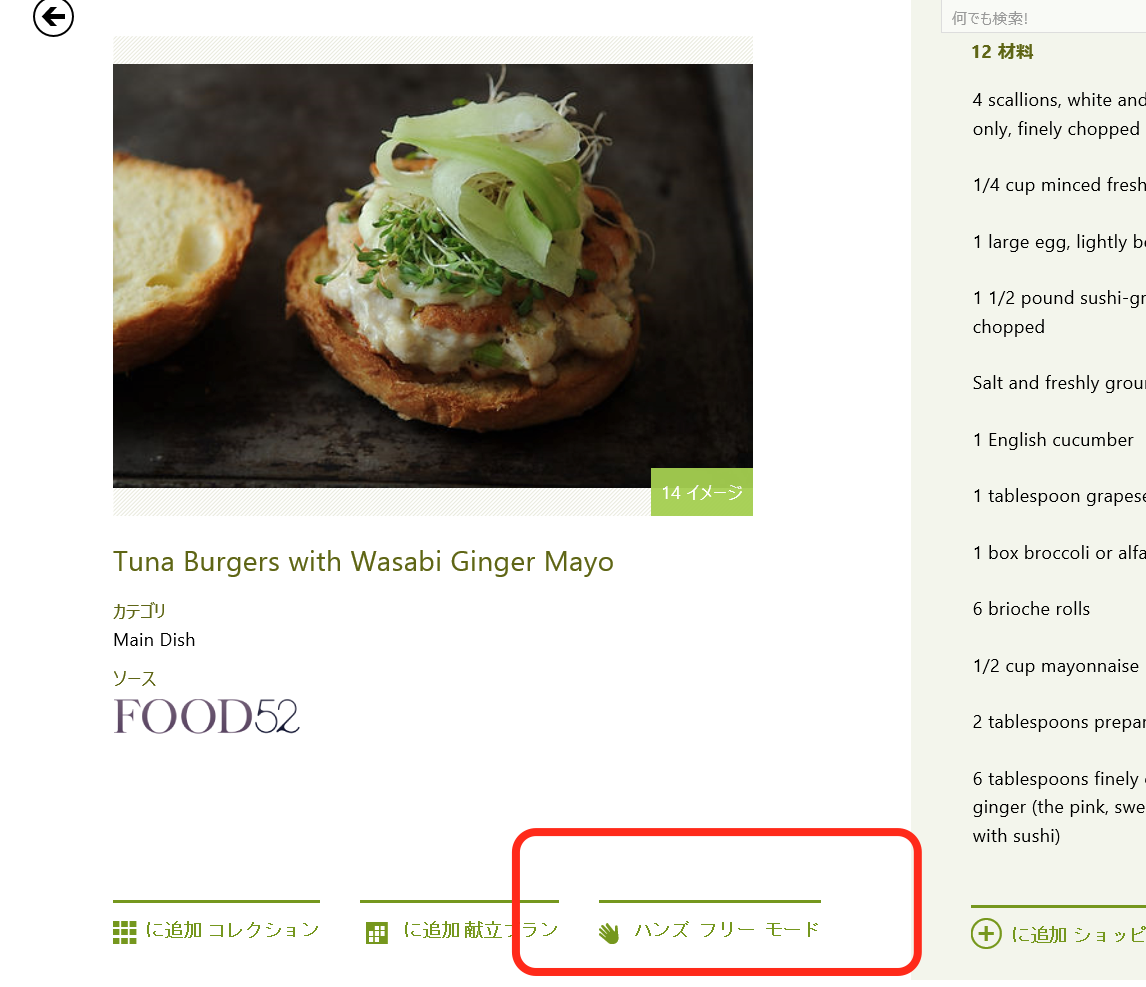The height and width of the screenshot is (987, 1146).
Task: Select the 1/2 cup mayonnaise ingredient
Action: [x=1055, y=666]
